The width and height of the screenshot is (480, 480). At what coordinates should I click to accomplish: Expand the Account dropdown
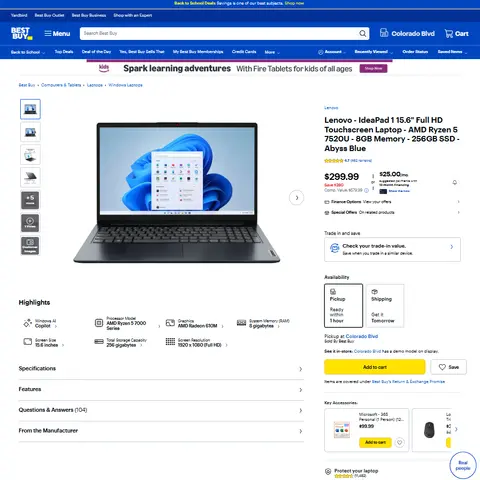[332, 52]
